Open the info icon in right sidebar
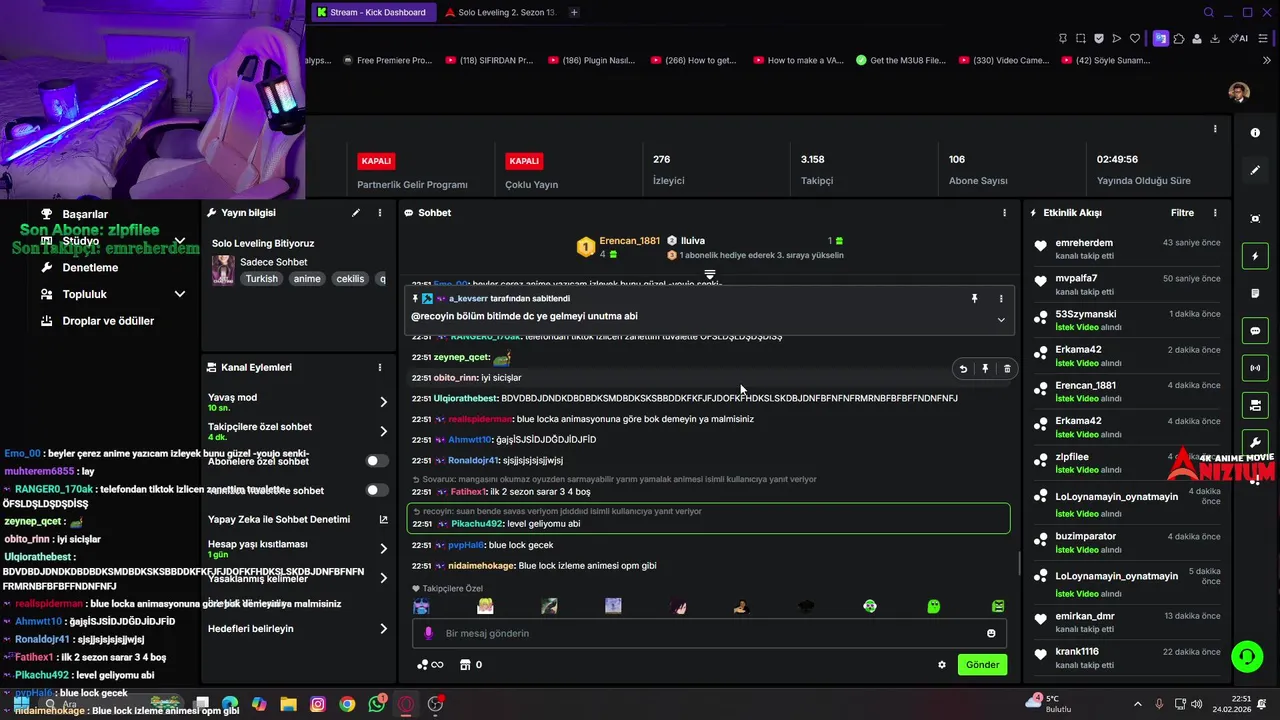The image size is (1280, 720). (x=1255, y=132)
